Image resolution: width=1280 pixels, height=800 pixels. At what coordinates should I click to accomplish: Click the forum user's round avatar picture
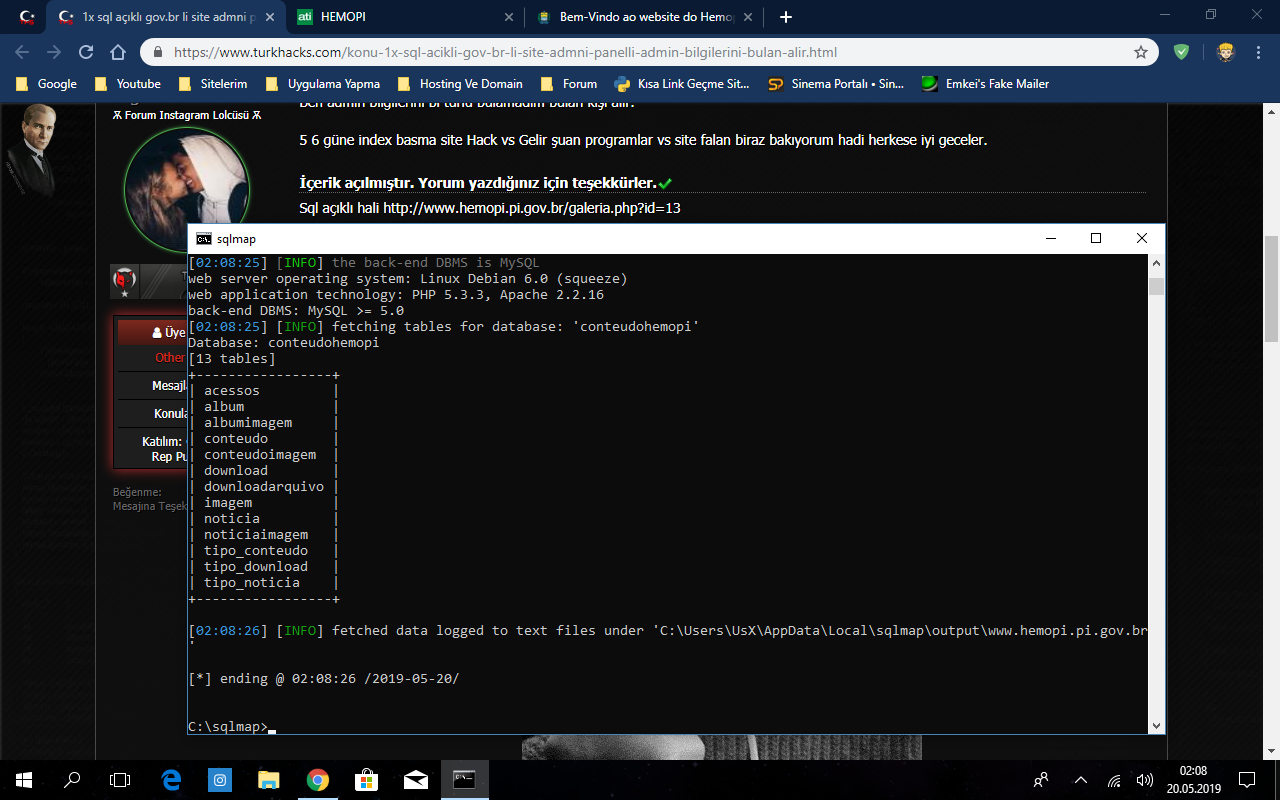coord(186,189)
